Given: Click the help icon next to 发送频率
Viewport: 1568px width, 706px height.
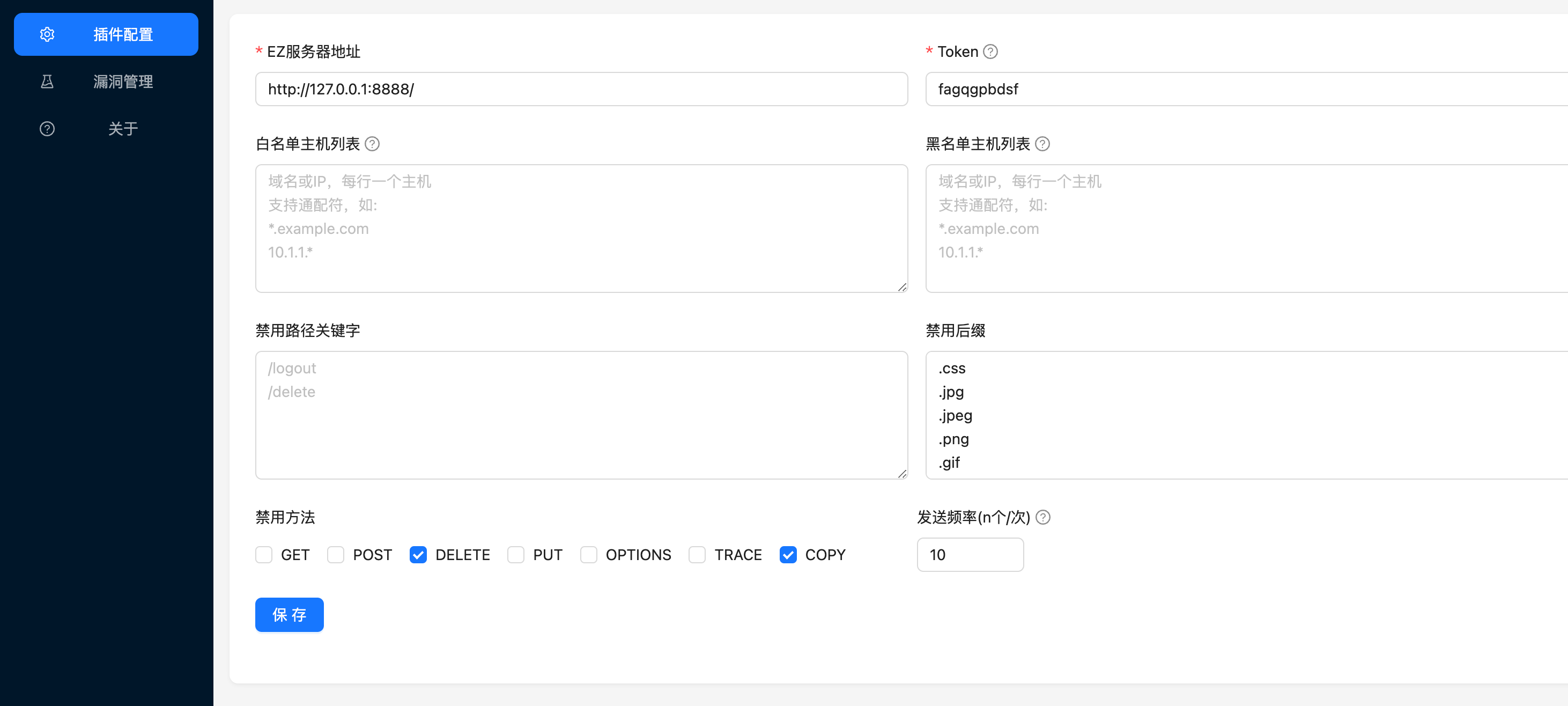Looking at the screenshot, I should 1042,517.
